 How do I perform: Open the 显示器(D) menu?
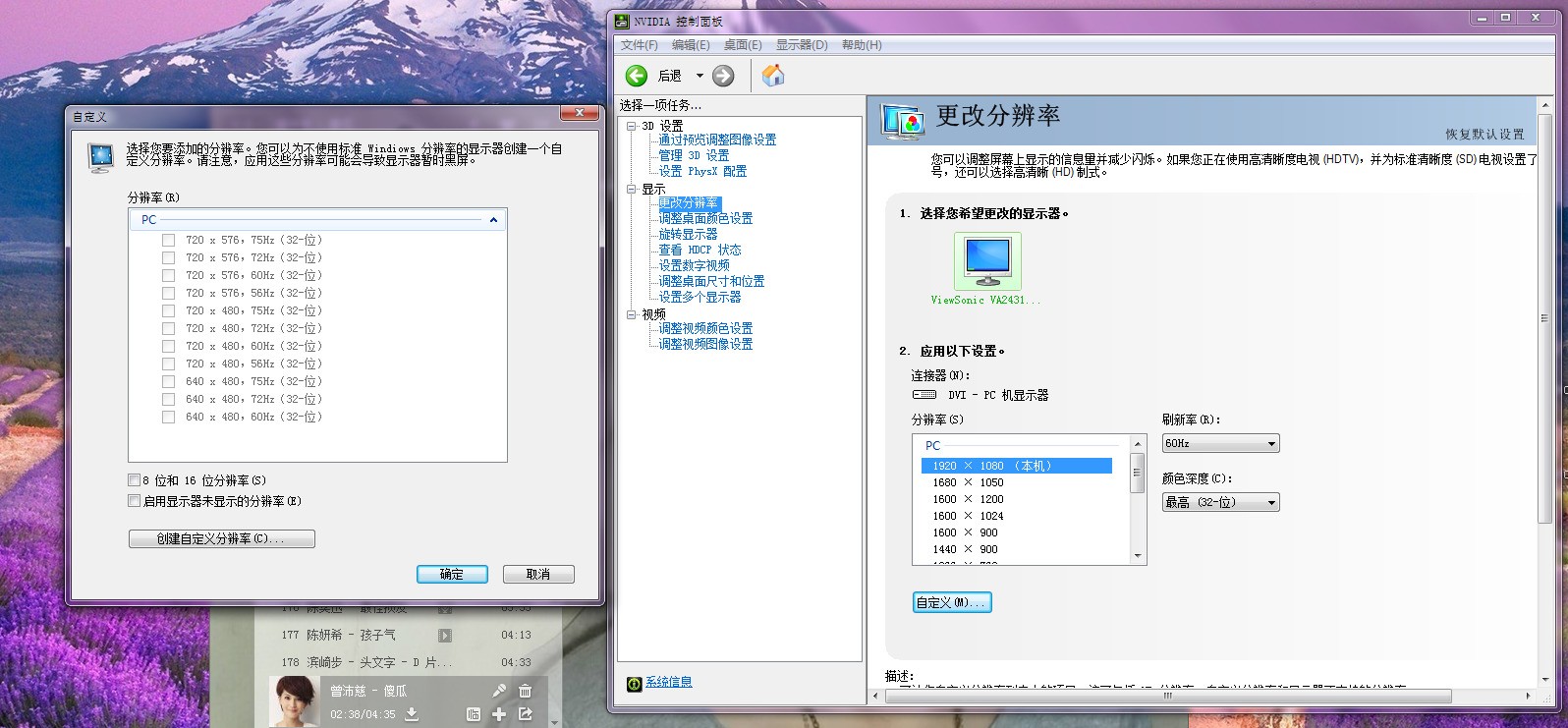tap(802, 45)
